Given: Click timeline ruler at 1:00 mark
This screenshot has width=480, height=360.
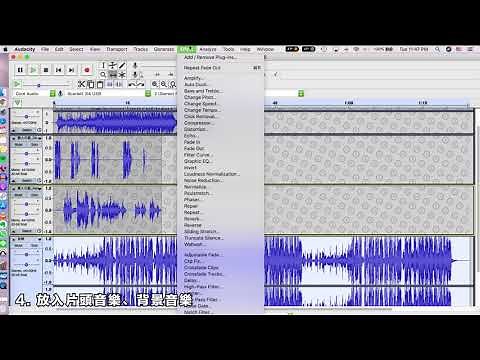Looking at the screenshot, I should click(x=349, y=103).
